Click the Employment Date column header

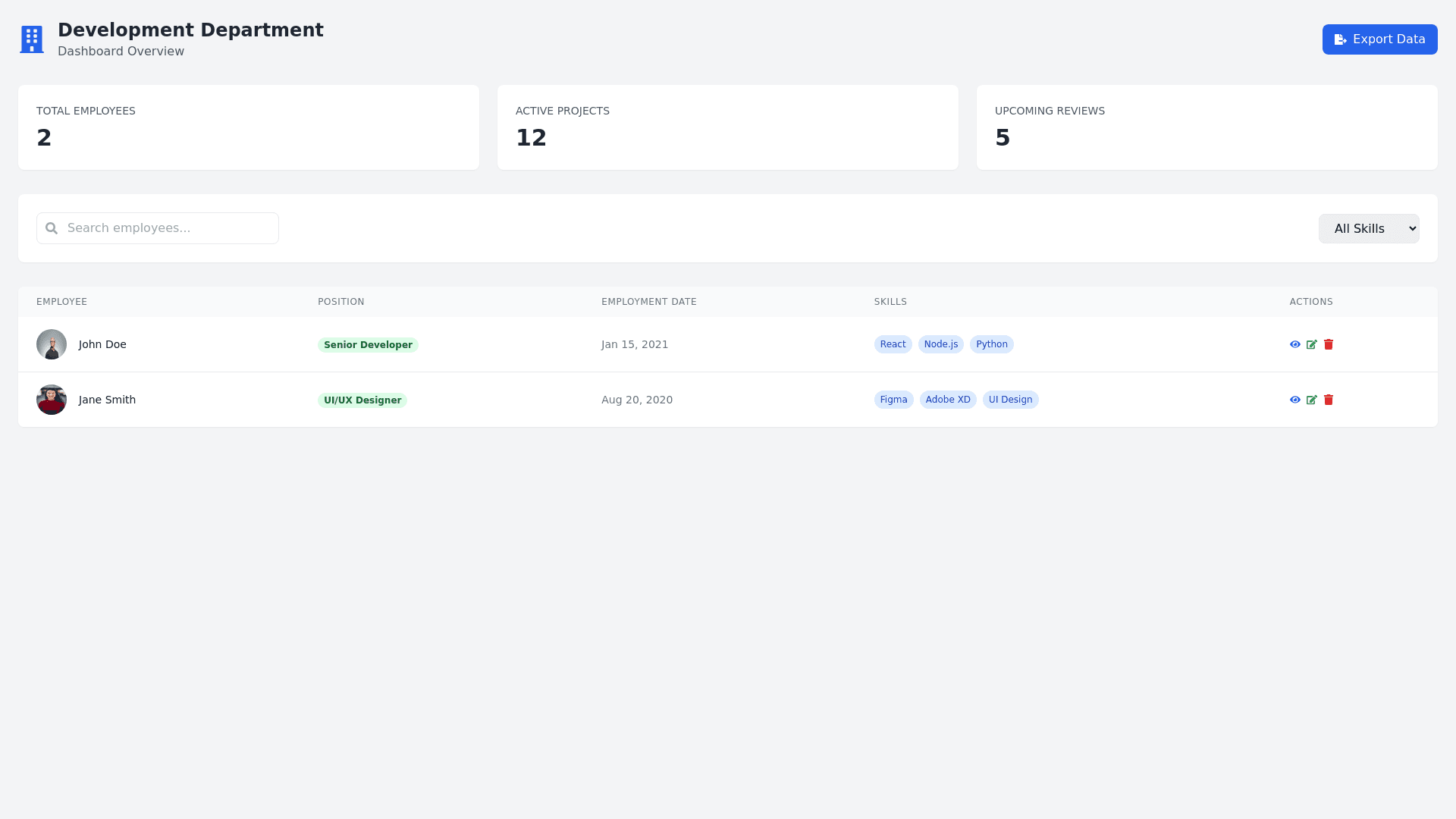click(x=648, y=302)
